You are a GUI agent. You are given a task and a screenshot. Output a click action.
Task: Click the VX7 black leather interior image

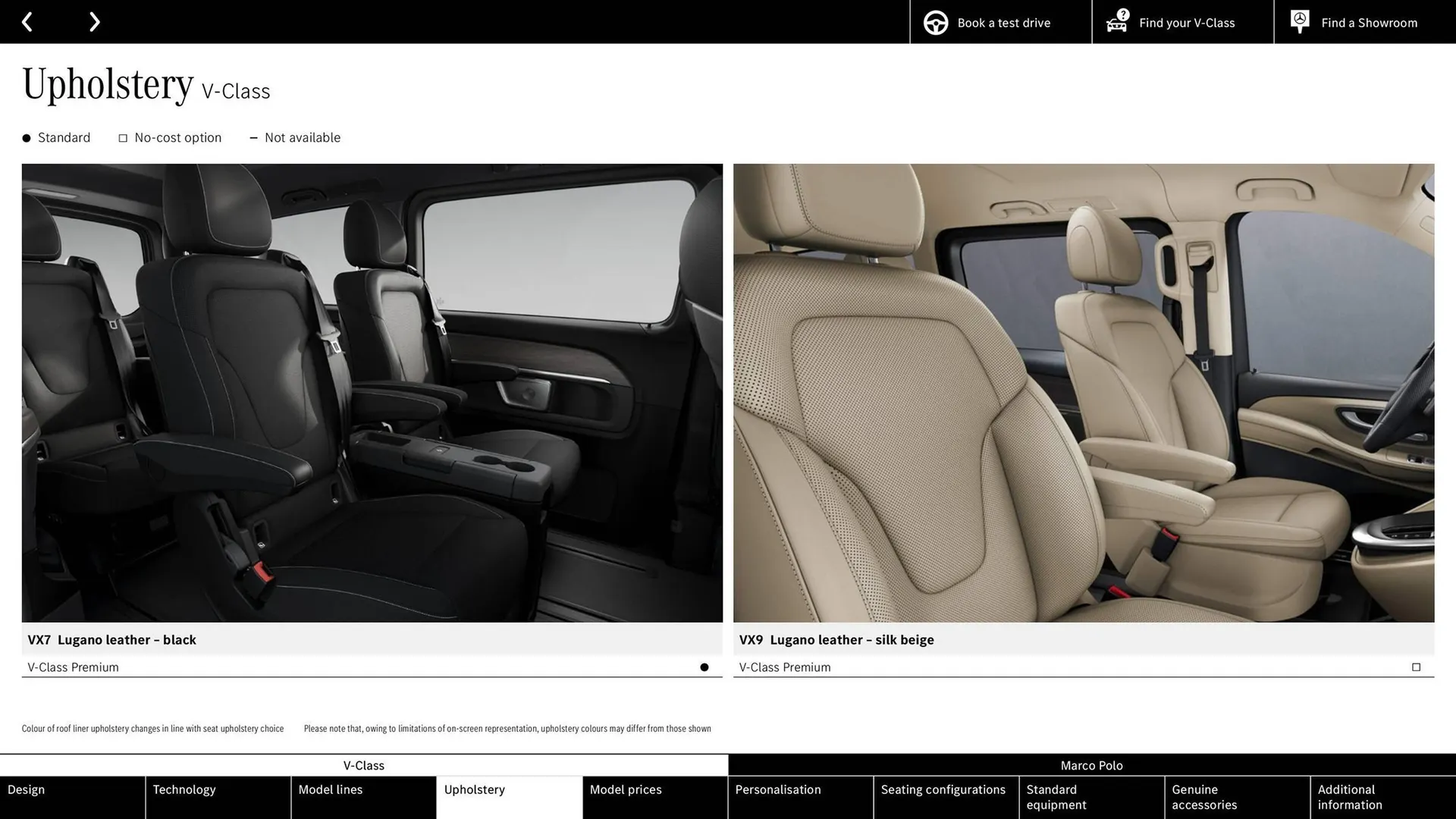point(372,394)
